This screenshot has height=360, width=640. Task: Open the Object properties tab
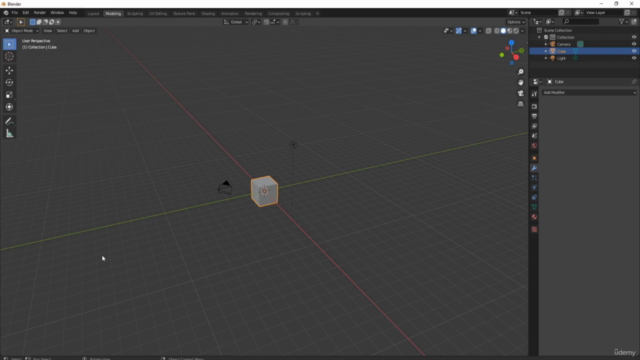pyautogui.click(x=534, y=158)
